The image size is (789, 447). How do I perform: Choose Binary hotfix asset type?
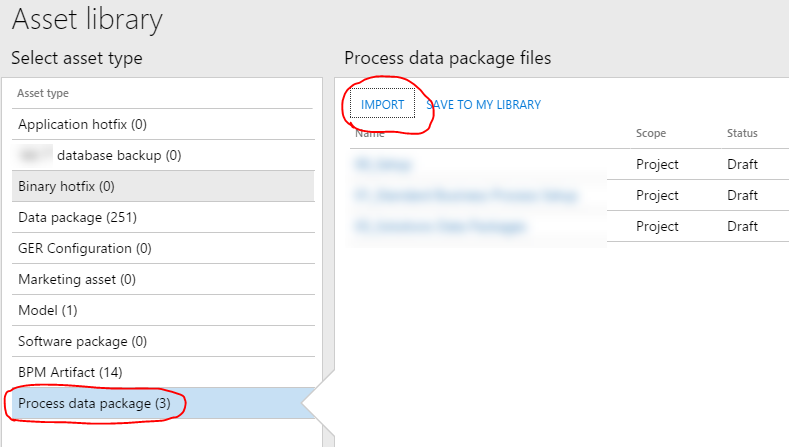[x=66, y=186]
